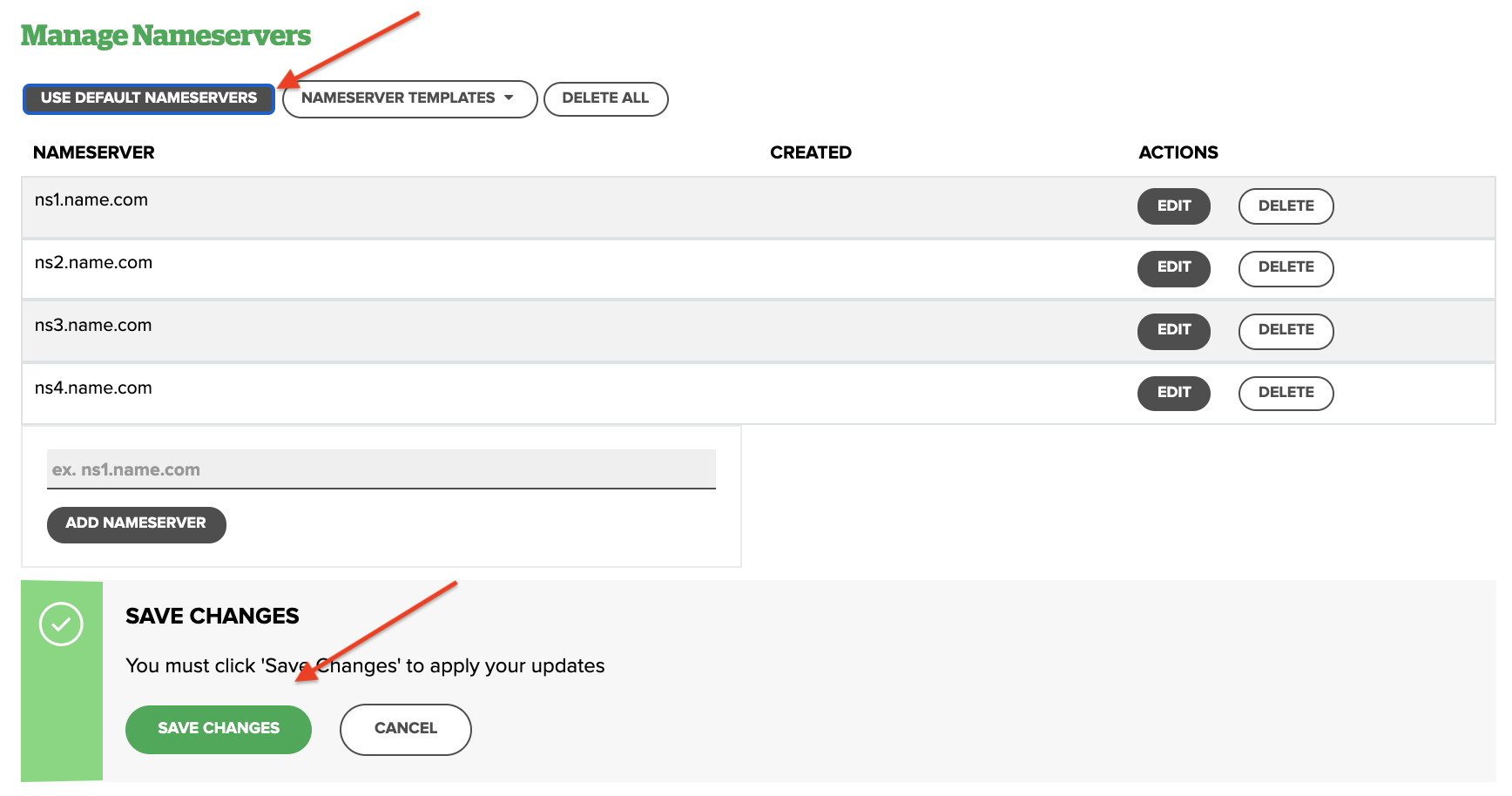Focus the new nameserver input field
This screenshot has height=796, width=1512.
381,469
